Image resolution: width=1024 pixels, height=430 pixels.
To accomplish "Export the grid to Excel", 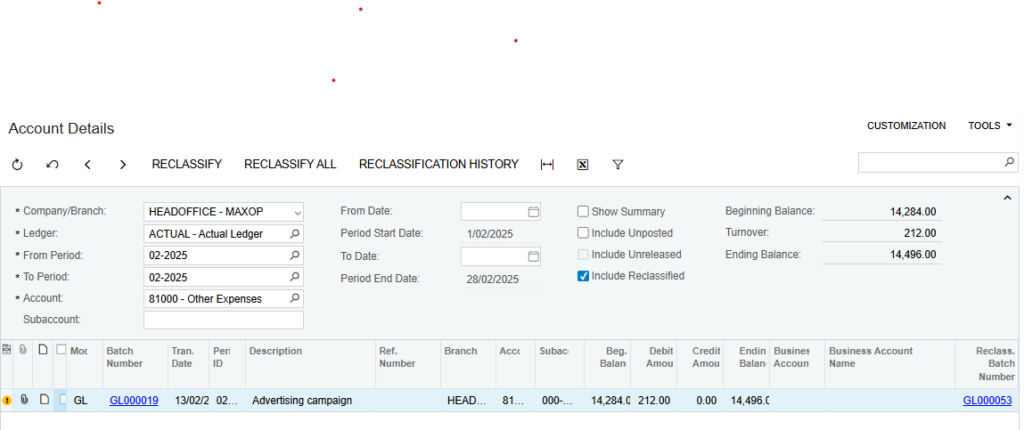I will [x=582, y=164].
